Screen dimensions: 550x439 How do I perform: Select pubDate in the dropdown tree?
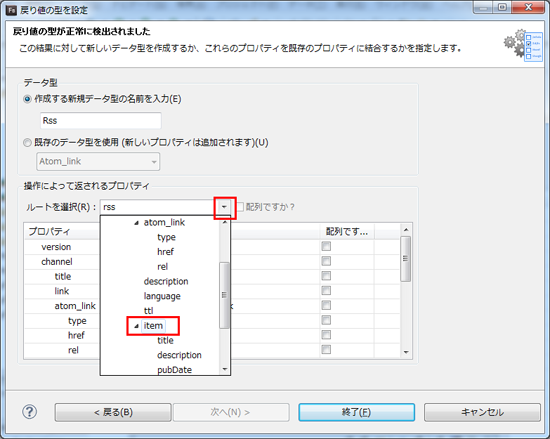[x=174, y=370]
